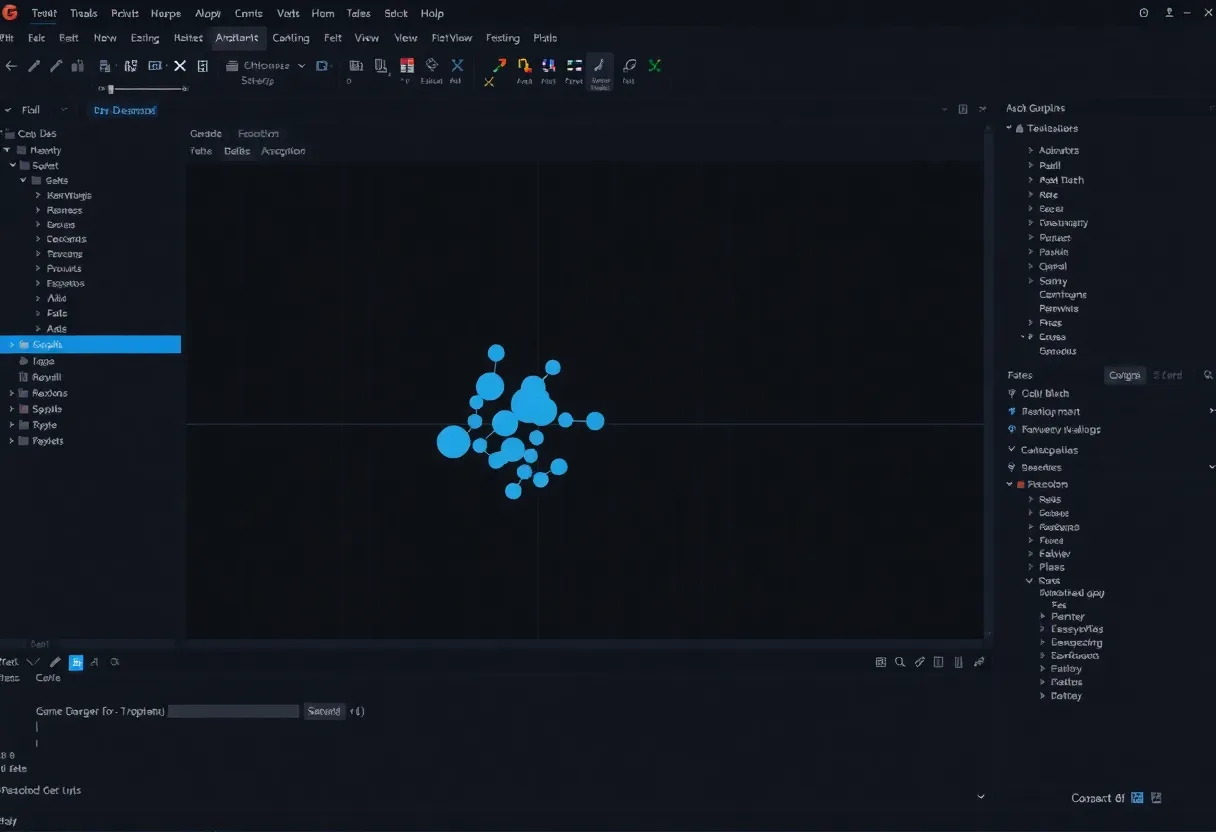Select the highlighted brush tool above the canvas tools
The height and width of the screenshot is (832, 1216).
[x=600, y=68]
